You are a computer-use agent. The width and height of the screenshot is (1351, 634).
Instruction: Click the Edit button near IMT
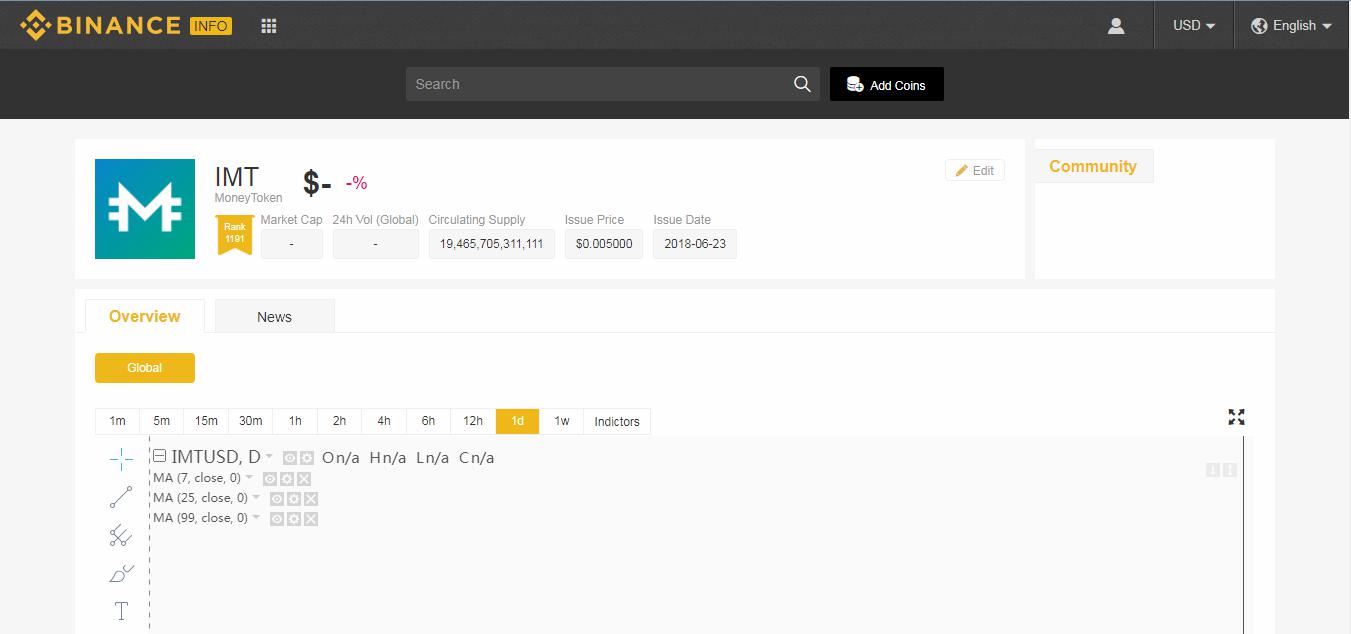(974, 170)
